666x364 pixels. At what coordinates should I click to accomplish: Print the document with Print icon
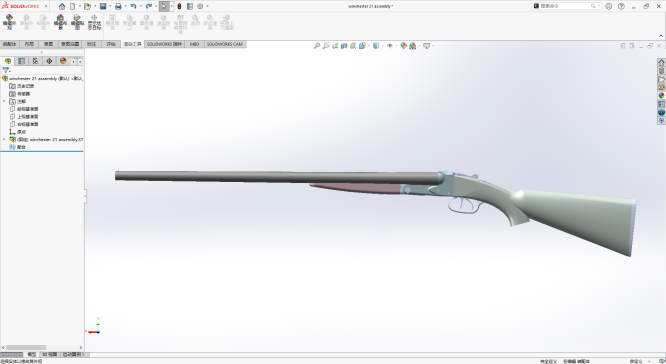118,6
